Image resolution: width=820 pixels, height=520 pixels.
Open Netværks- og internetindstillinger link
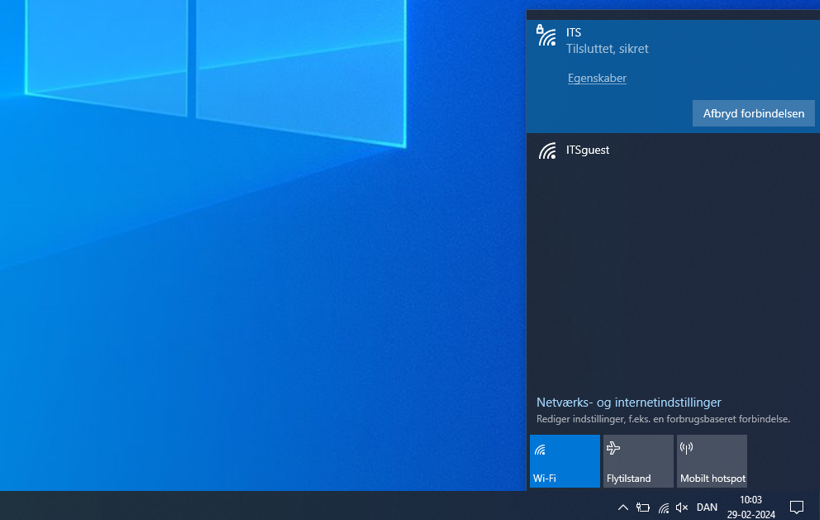click(x=628, y=402)
